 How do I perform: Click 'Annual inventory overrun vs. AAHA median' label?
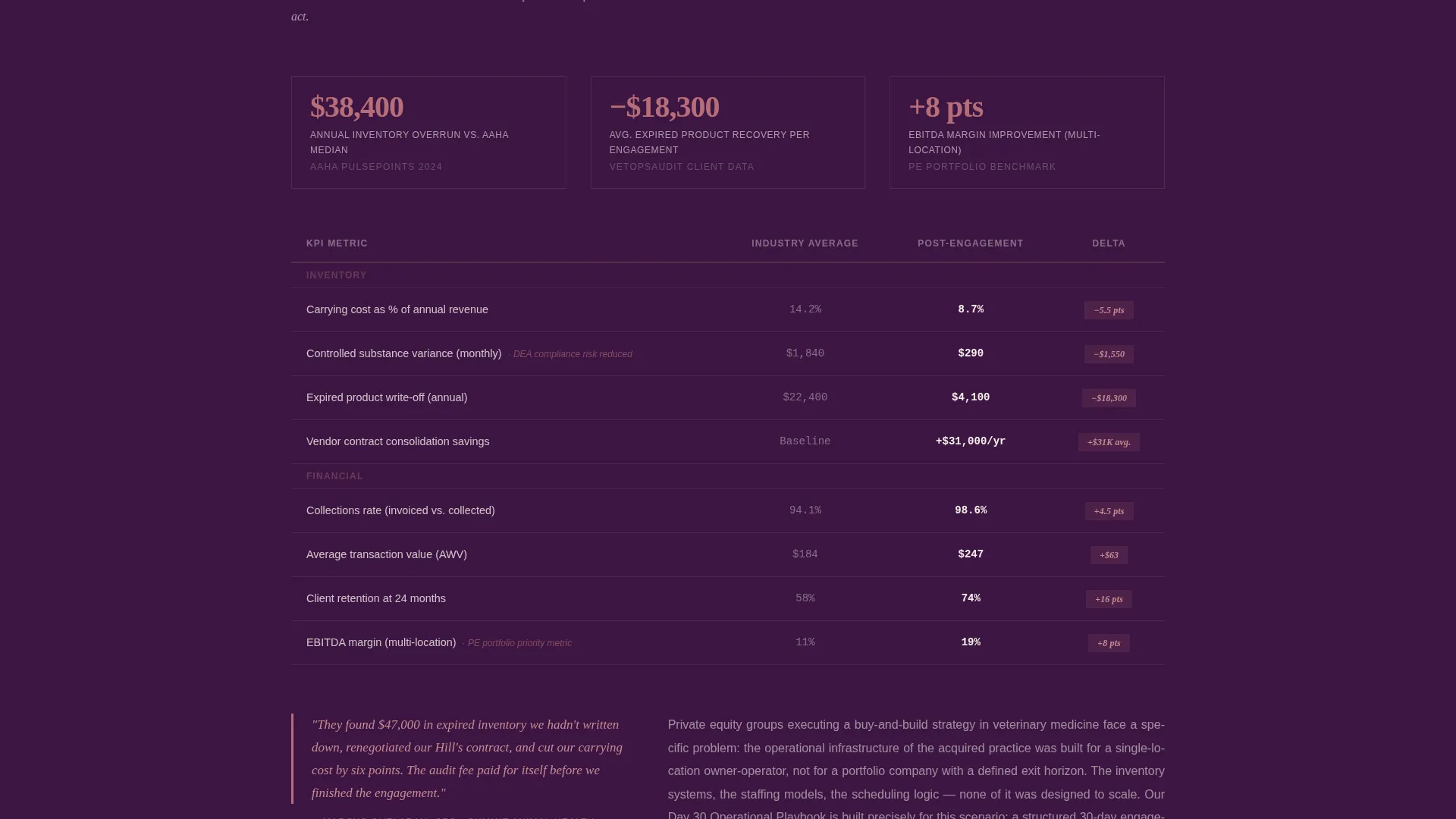click(409, 143)
